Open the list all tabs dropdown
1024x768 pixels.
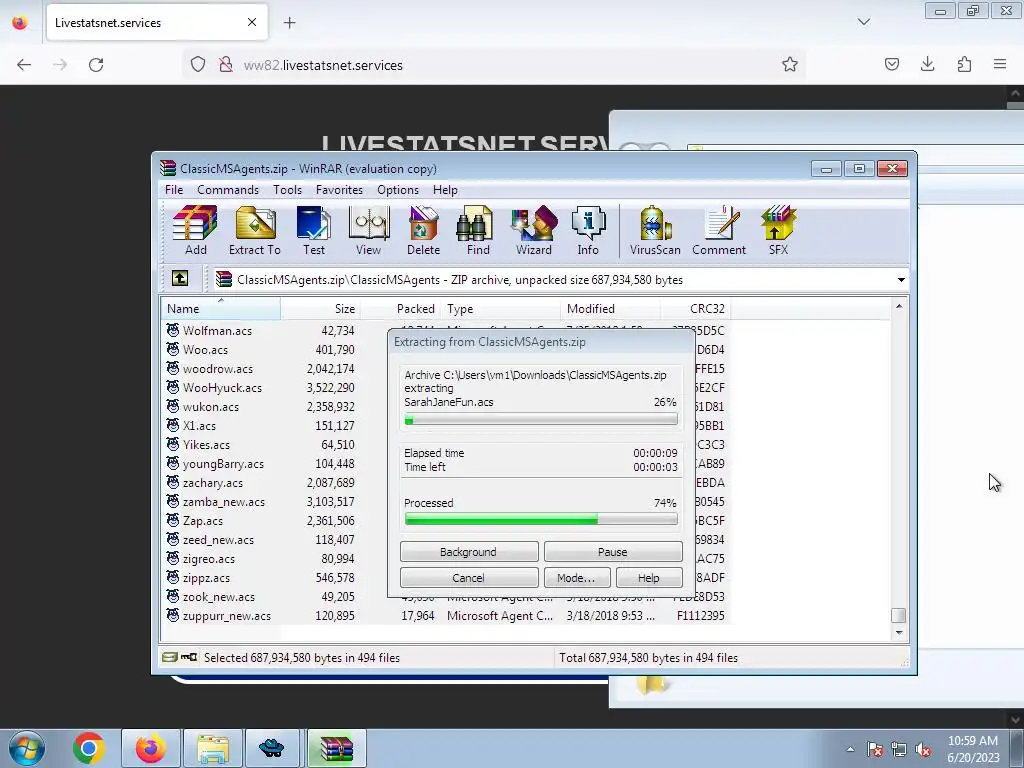pos(864,22)
